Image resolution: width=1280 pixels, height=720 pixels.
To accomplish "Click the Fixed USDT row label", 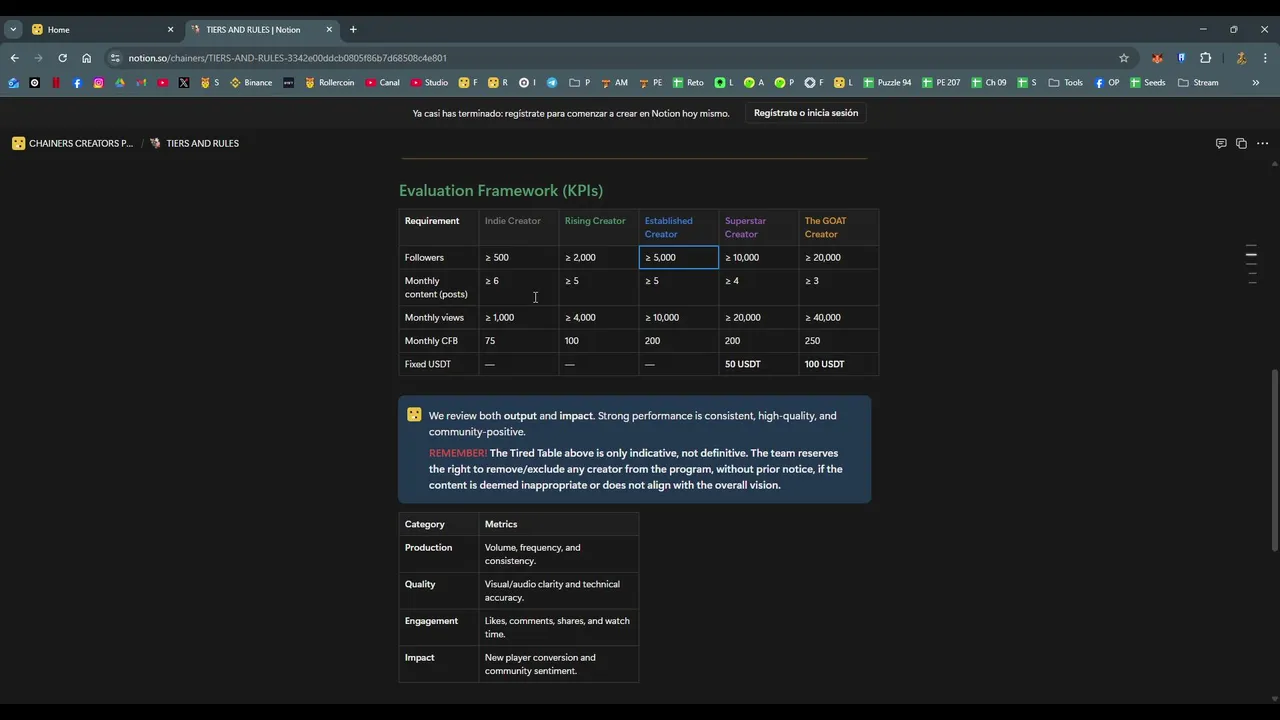I will (438, 364).
